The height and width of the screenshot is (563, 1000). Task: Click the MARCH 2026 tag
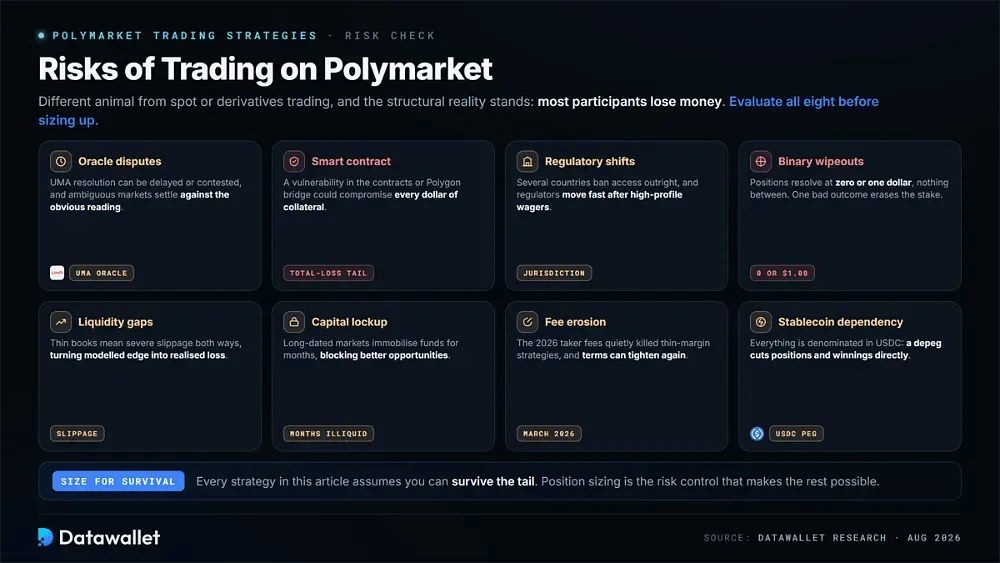[x=549, y=434]
